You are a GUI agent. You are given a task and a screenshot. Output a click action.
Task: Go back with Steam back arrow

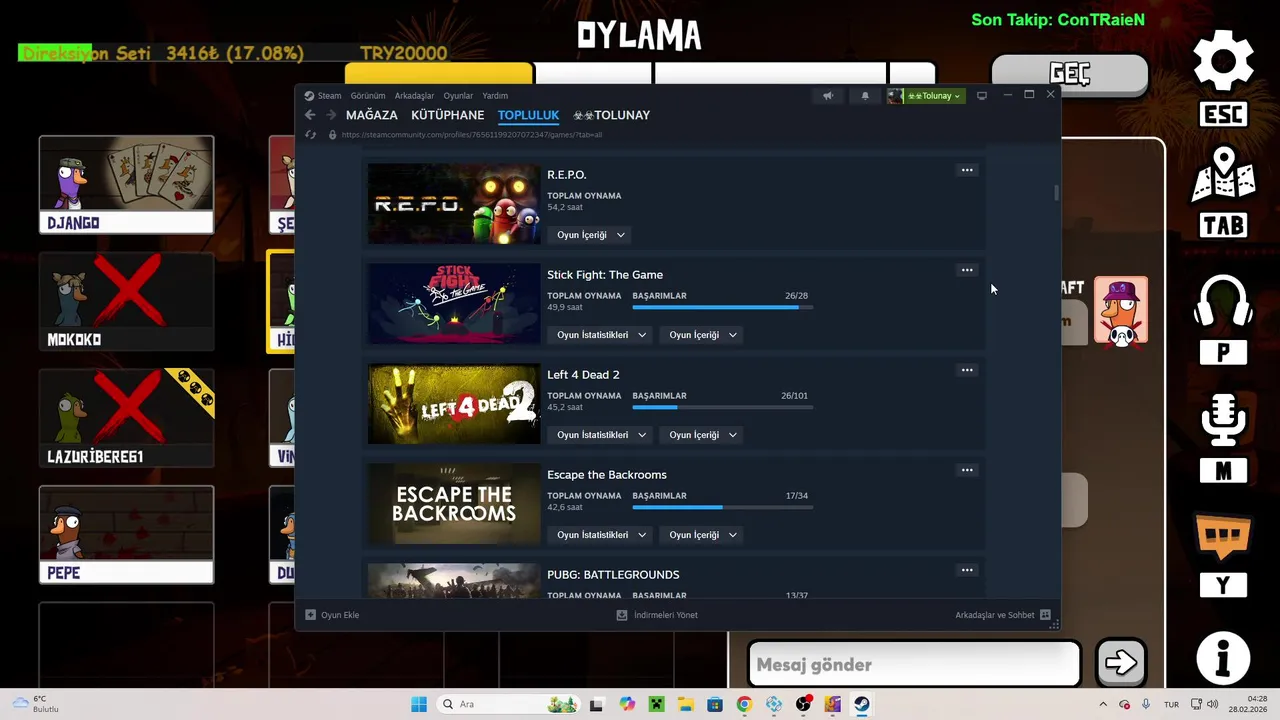pos(310,115)
